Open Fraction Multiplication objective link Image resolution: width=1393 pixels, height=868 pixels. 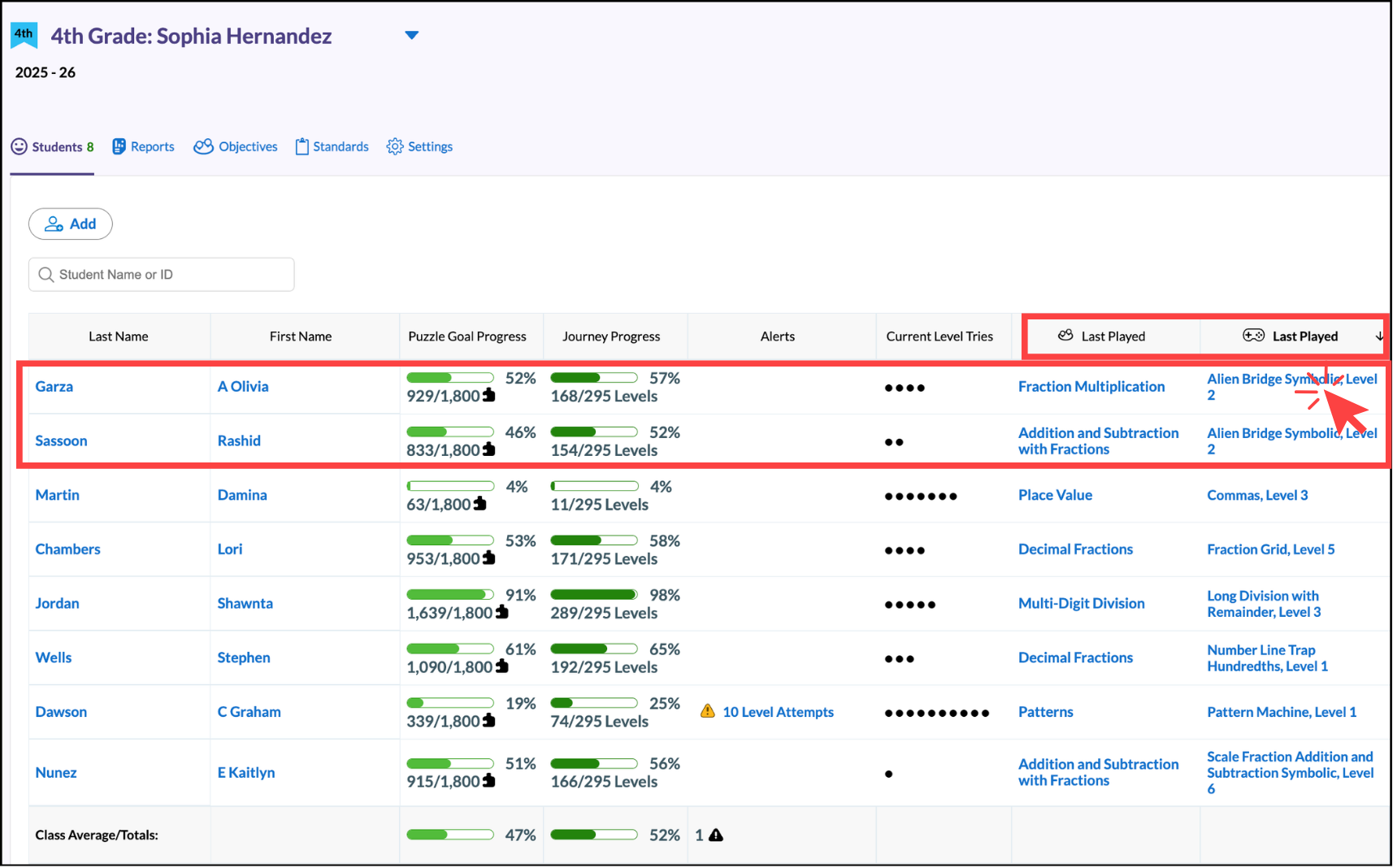tap(1091, 387)
